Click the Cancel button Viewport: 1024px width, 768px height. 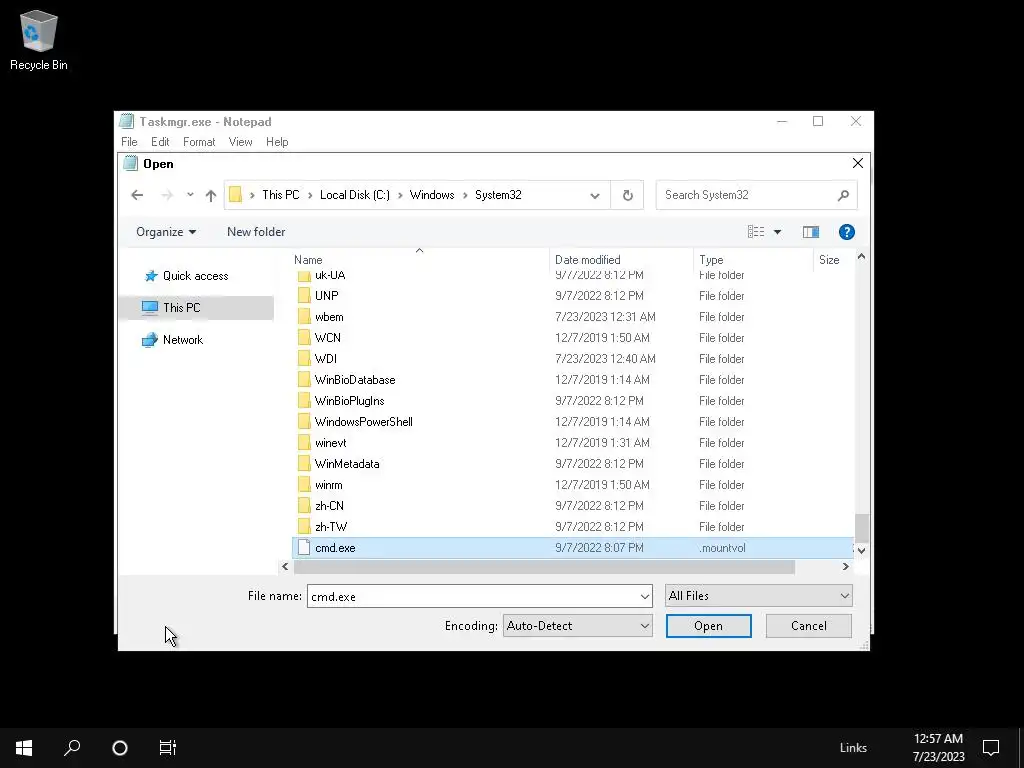[808, 626]
